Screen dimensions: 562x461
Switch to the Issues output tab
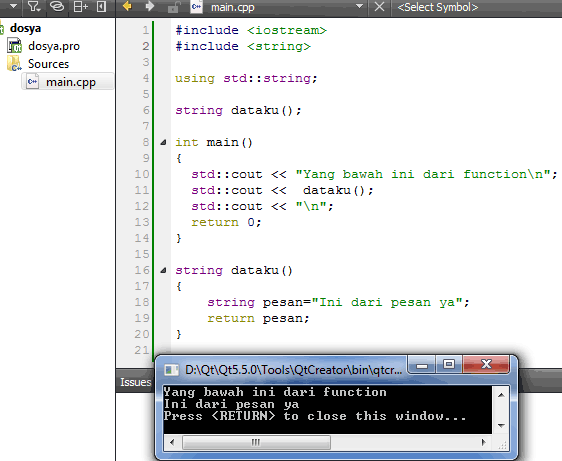tap(135, 382)
